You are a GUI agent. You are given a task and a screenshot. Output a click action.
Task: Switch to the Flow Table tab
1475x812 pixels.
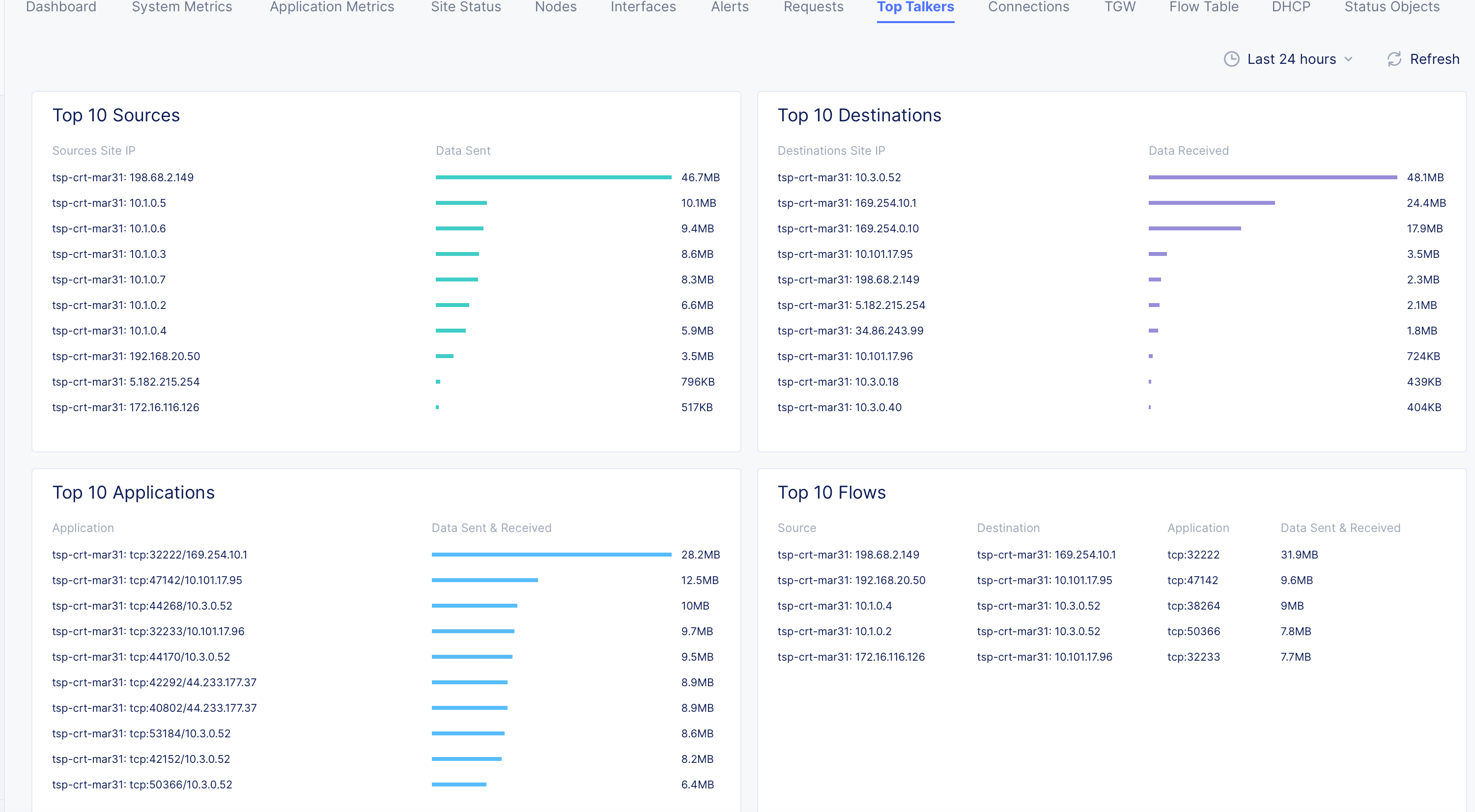[1204, 7]
